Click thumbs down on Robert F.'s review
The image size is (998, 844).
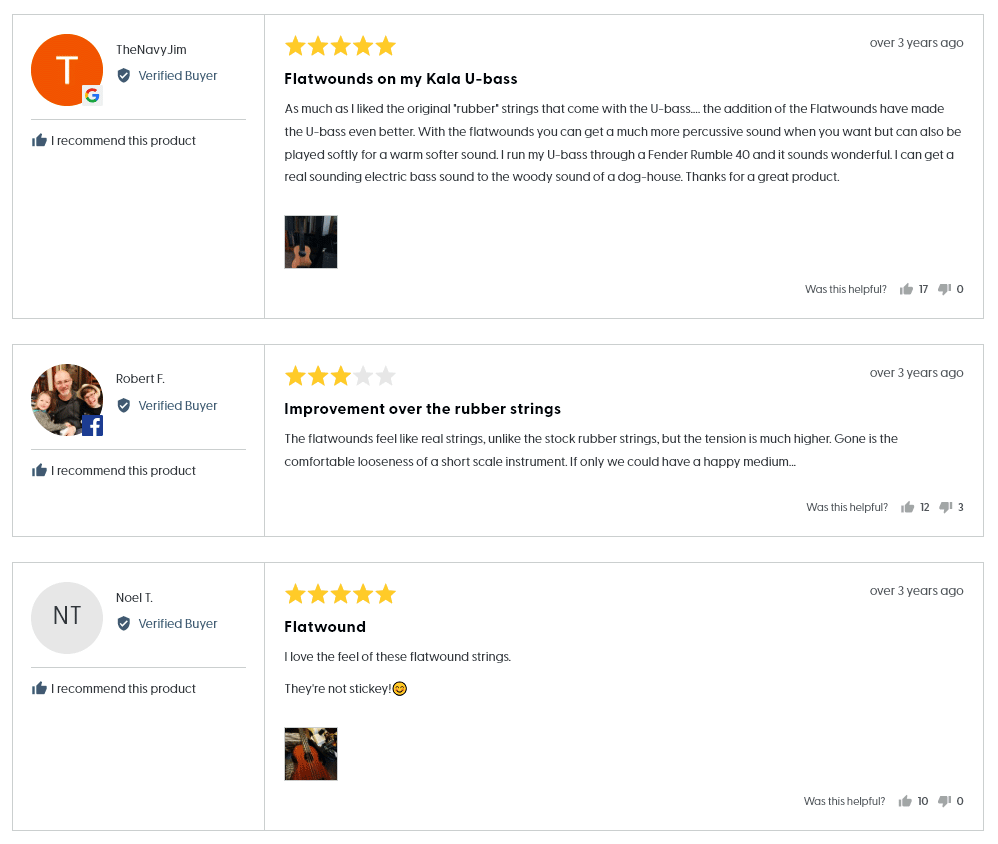tap(945, 508)
